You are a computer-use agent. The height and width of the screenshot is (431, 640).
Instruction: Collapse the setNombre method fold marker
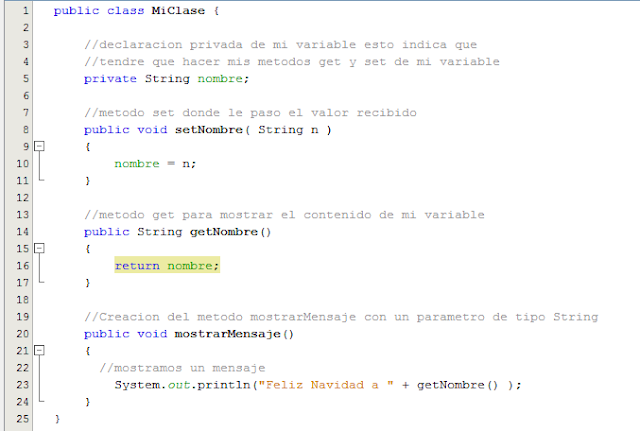click(x=39, y=146)
